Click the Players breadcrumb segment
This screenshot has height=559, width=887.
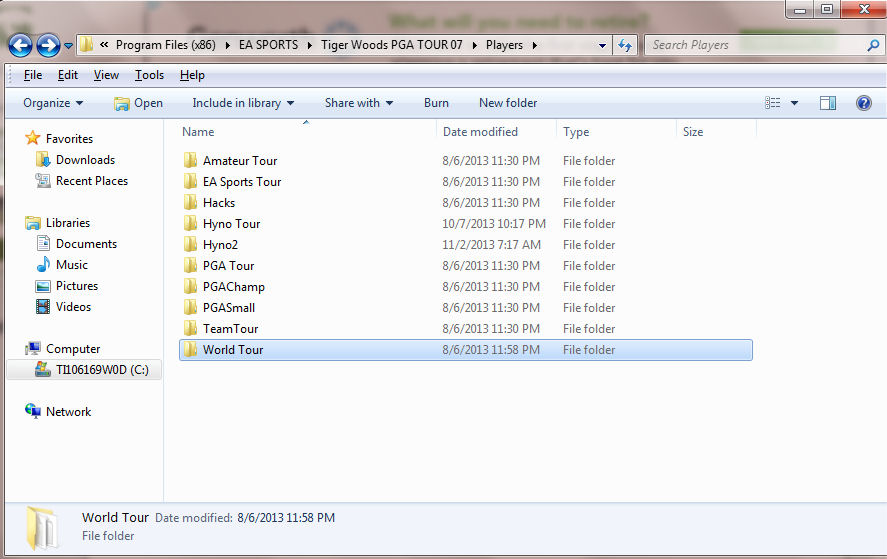pyautogui.click(x=504, y=45)
